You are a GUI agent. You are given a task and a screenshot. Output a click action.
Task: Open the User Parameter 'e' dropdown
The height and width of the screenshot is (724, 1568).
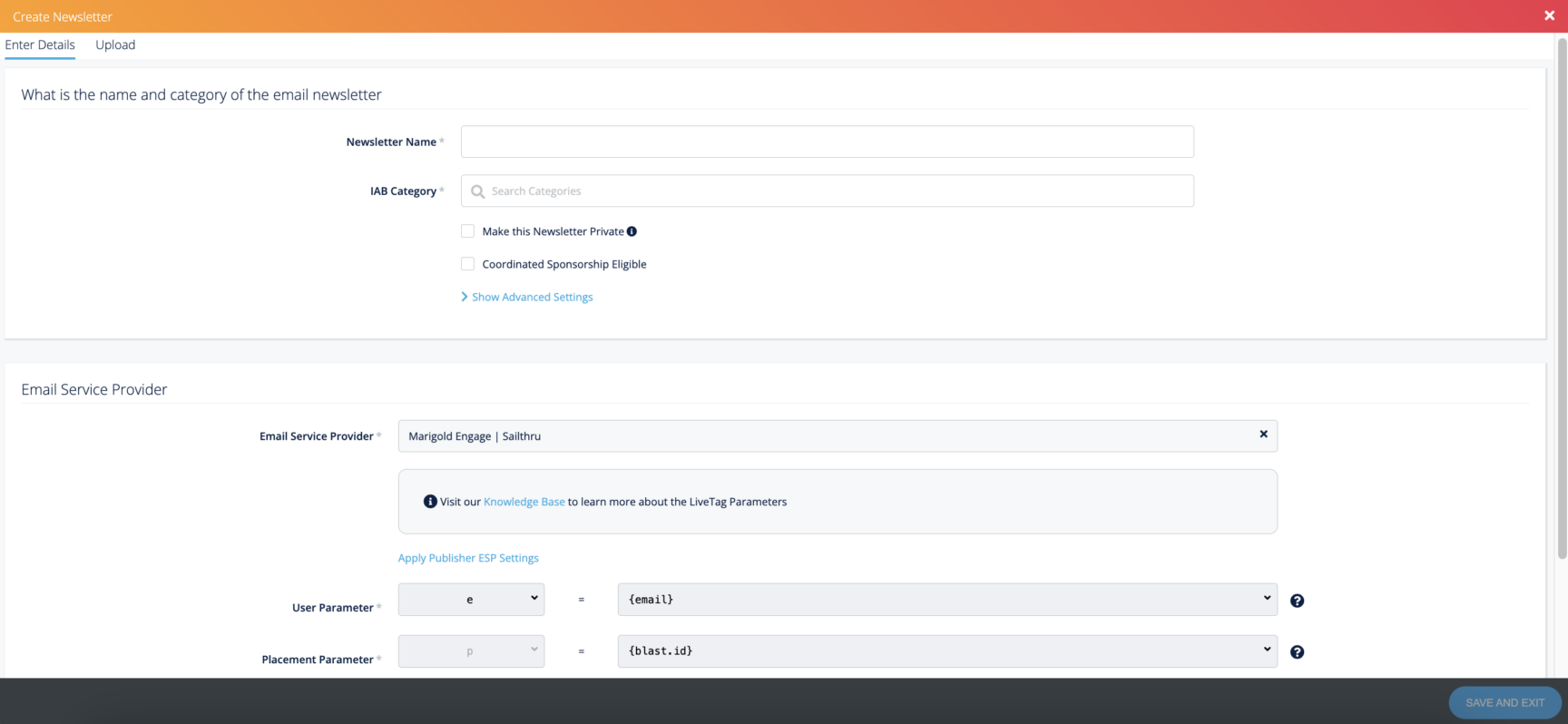tap(471, 599)
